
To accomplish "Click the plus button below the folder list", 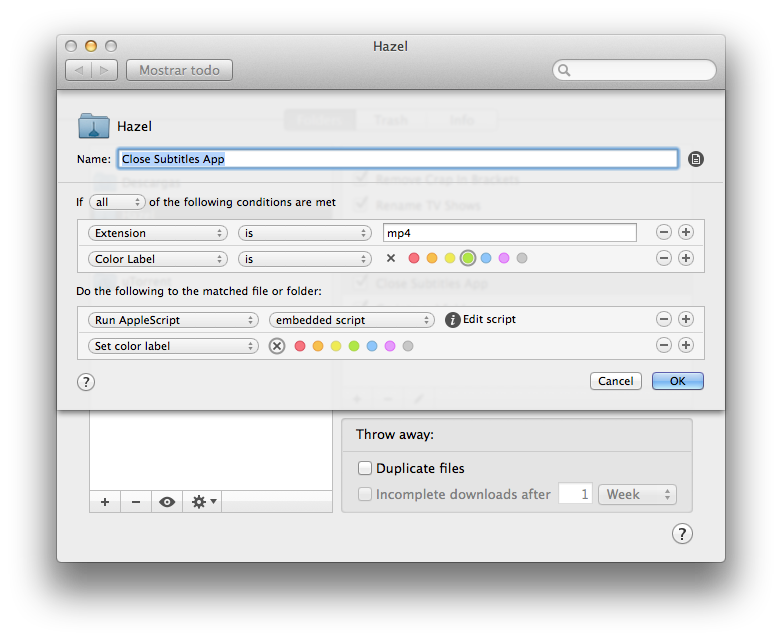I will click(105, 502).
